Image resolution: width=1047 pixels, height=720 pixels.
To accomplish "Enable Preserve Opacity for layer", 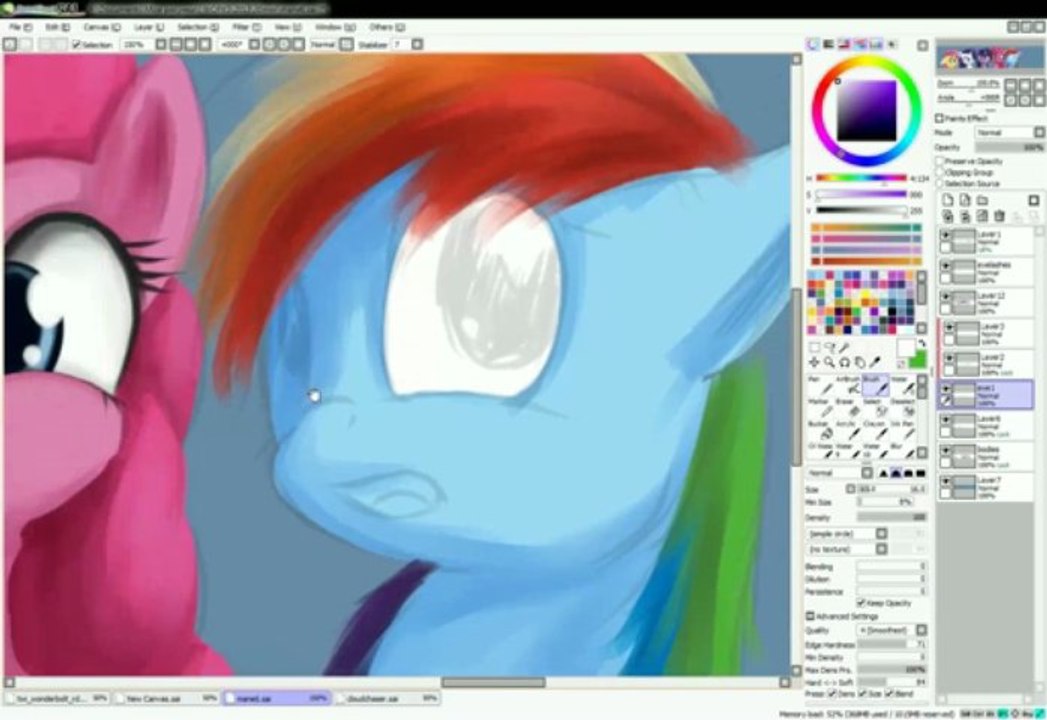I will pyautogui.click(x=940, y=161).
